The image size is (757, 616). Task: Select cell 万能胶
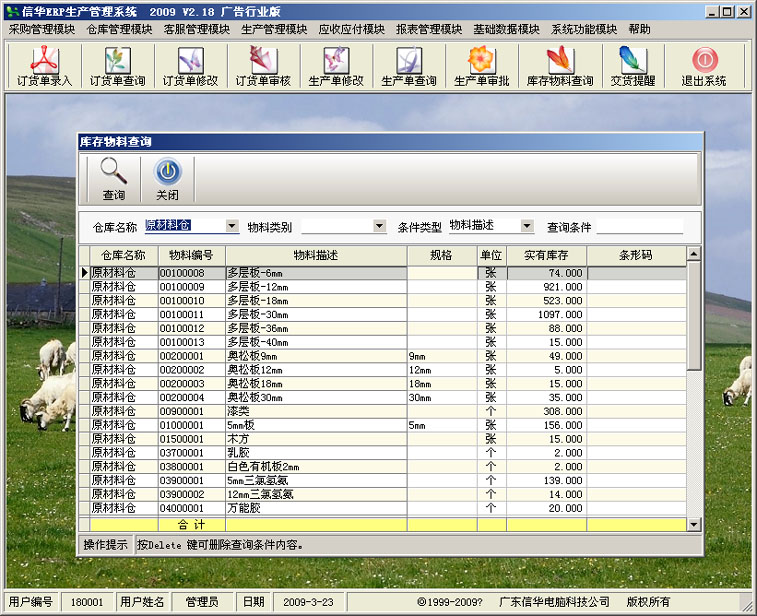coord(316,508)
